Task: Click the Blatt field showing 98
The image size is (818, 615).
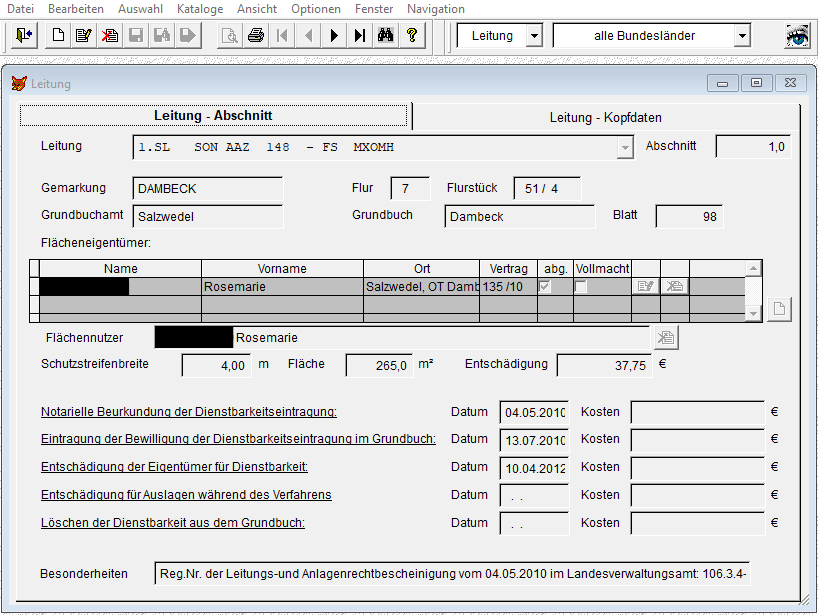Action: [x=689, y=216]
